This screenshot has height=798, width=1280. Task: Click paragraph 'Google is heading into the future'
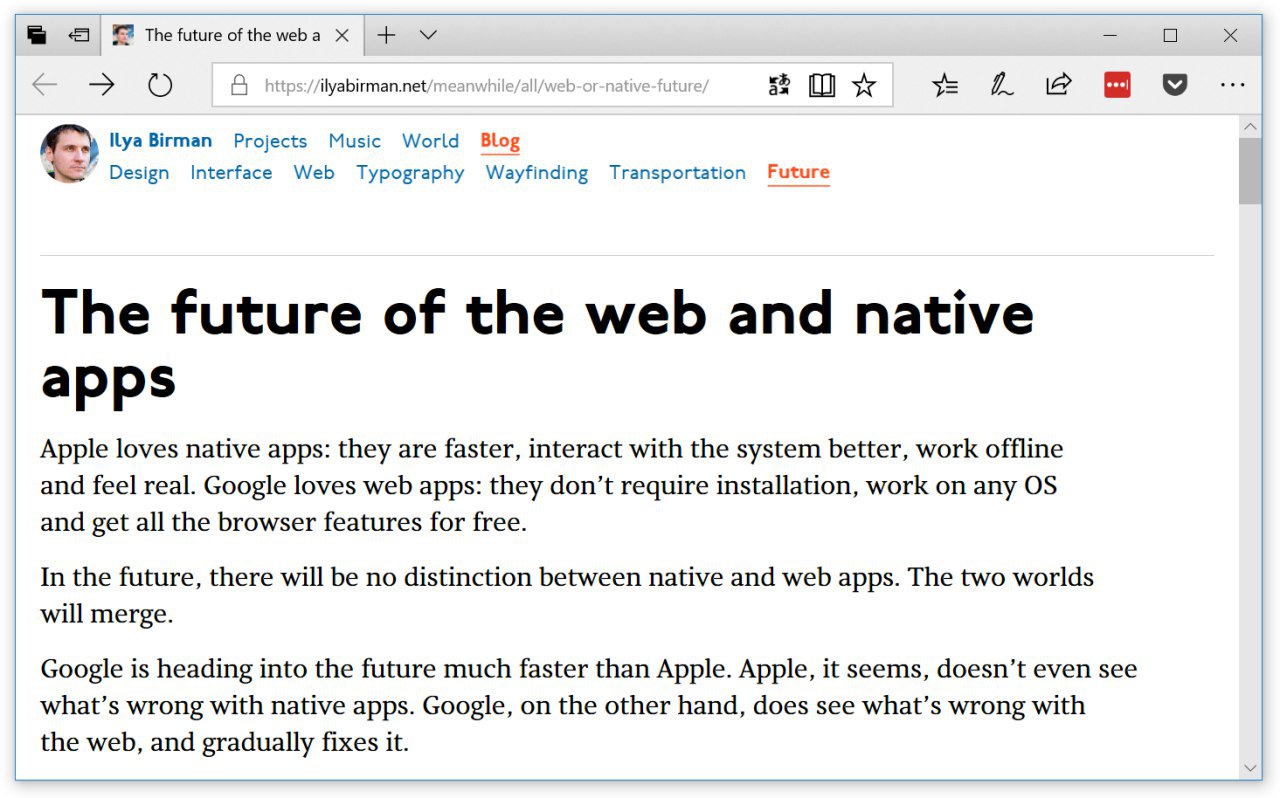point(589,705)
